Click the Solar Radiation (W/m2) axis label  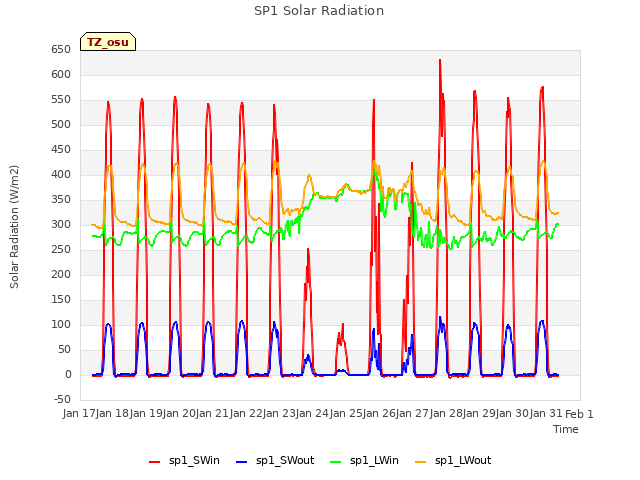point(14,227)
